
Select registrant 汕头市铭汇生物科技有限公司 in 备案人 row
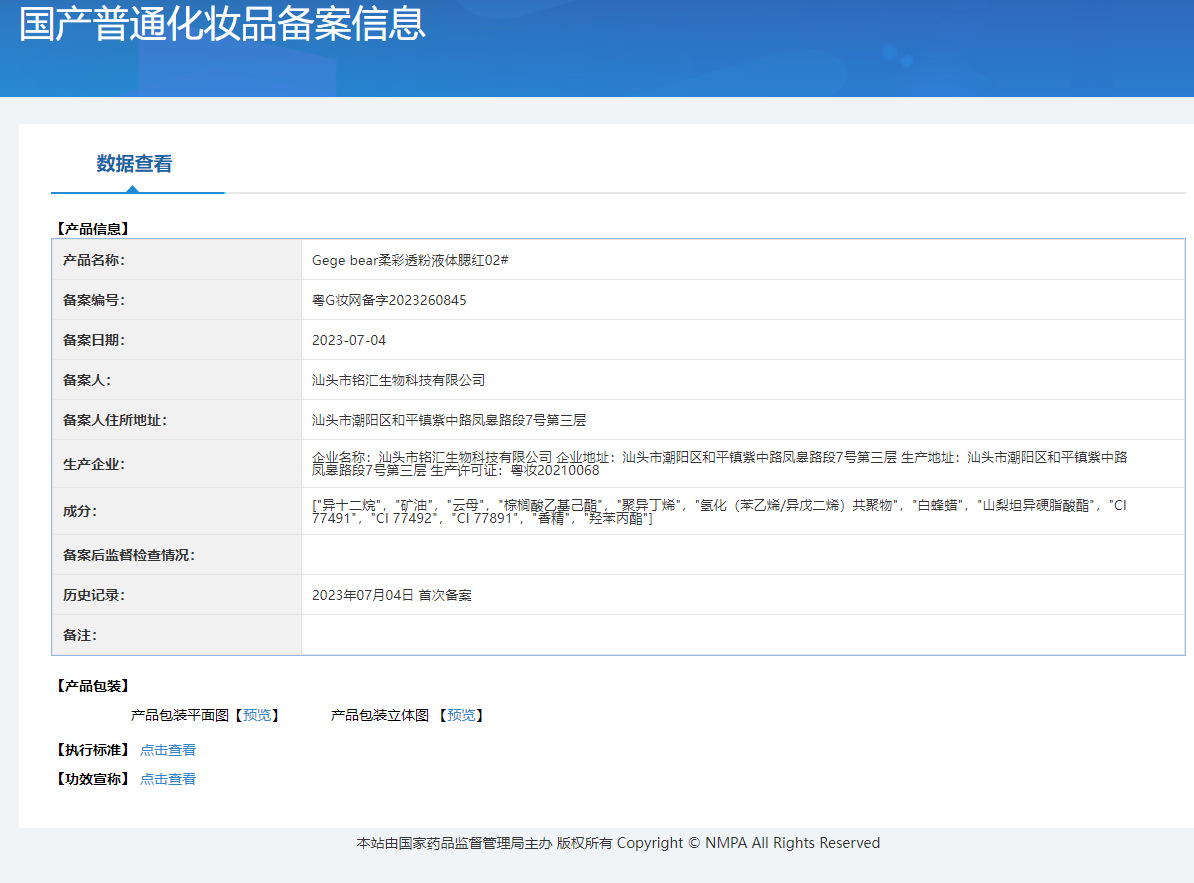[398, 380]
